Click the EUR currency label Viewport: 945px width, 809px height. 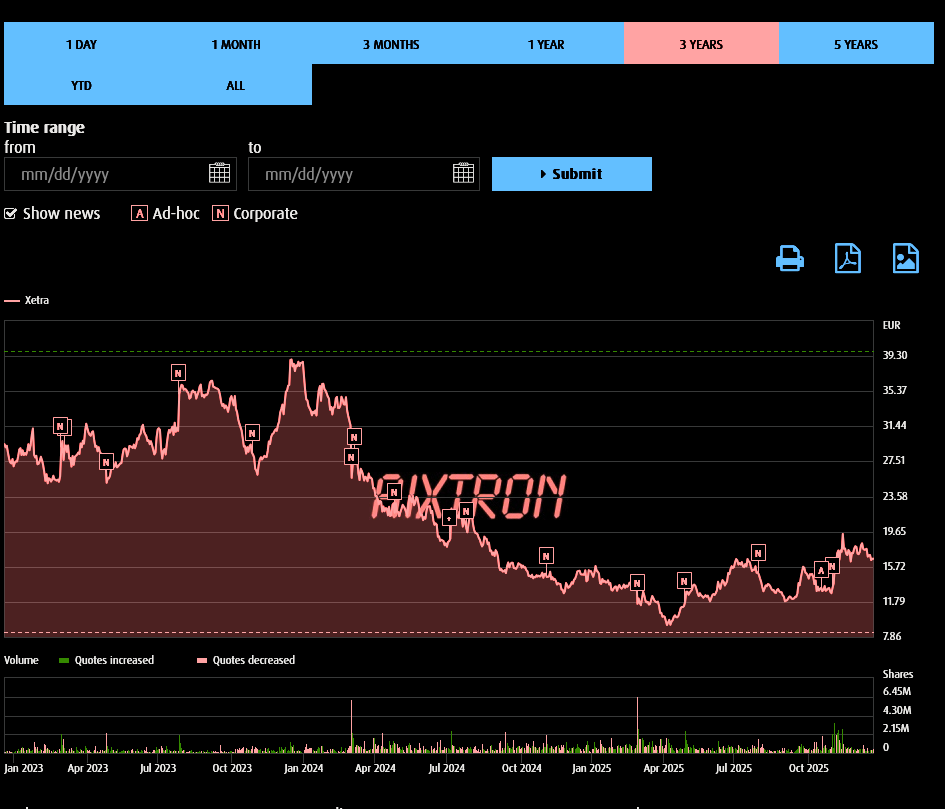[x=891, y=325]
